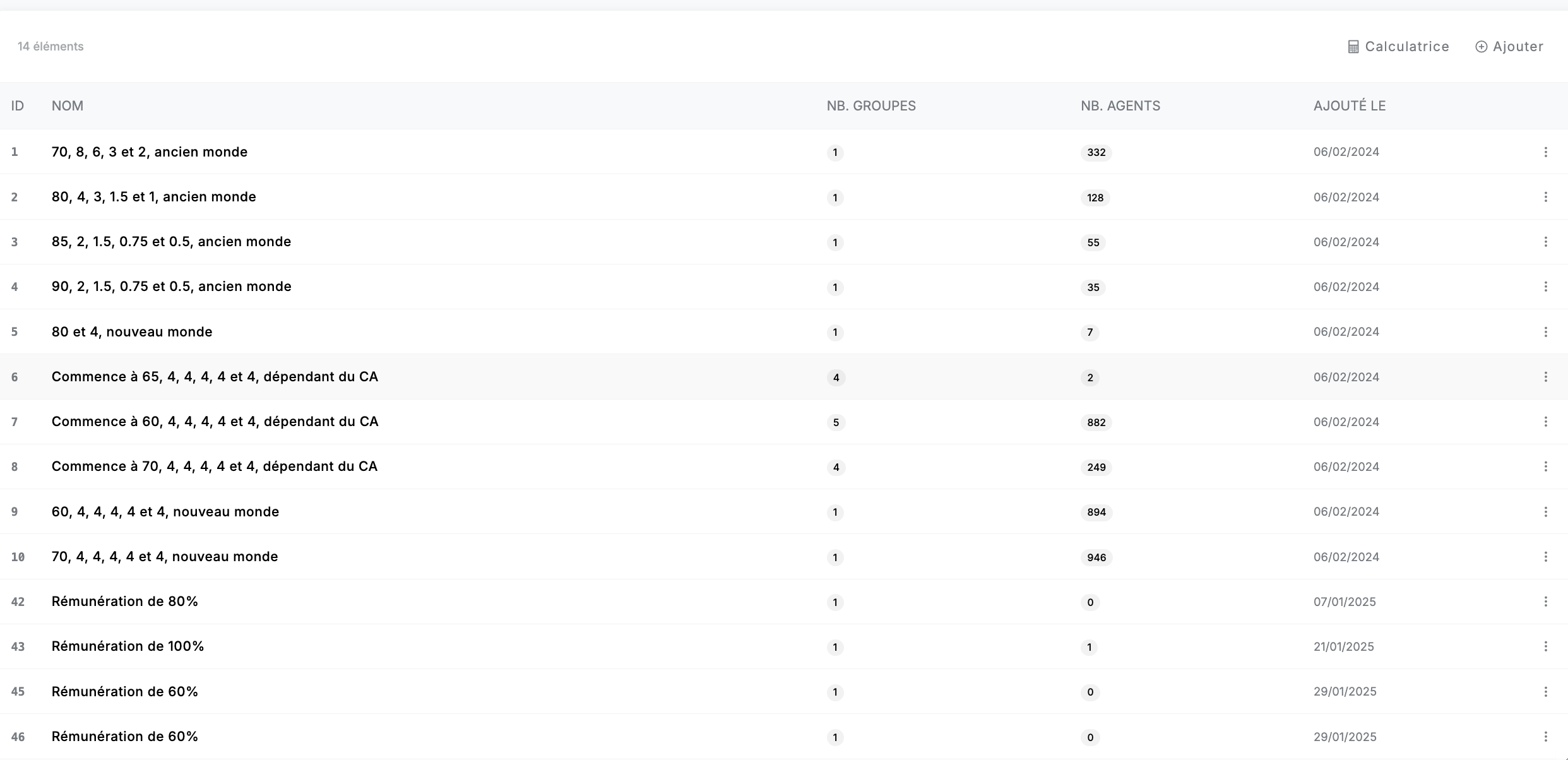Viewport: 1568px width, 760px height.
Task: Click the NB. GROUPES column header
Action: pos(870,106)
